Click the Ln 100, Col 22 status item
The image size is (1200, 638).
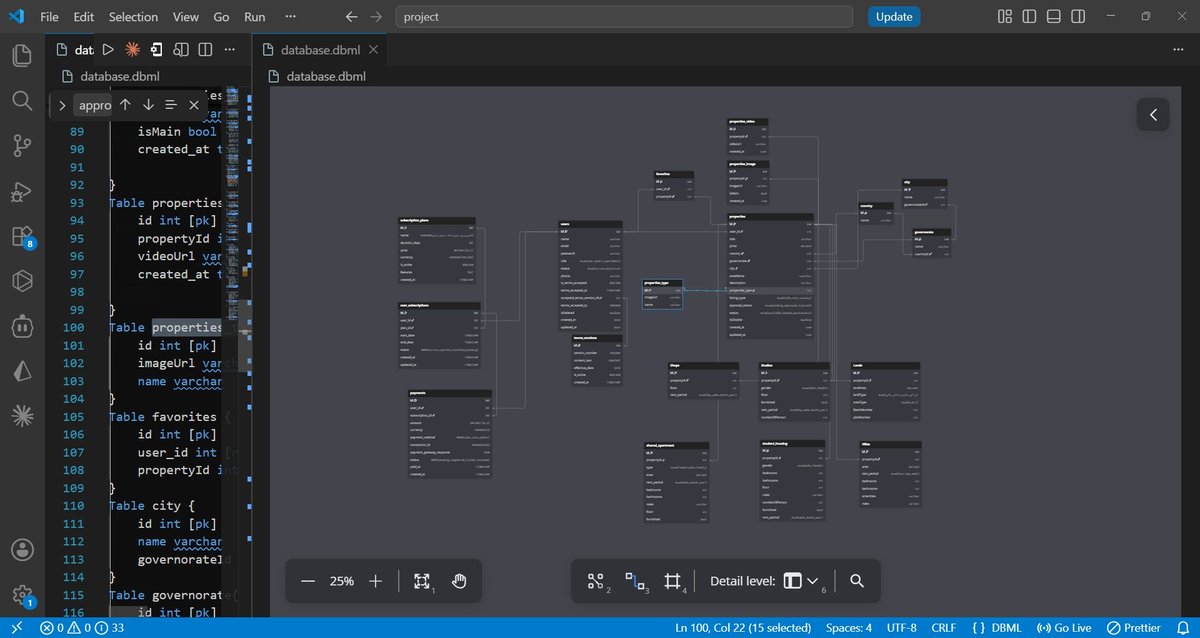pyautogui.click(x=744, y=628)
